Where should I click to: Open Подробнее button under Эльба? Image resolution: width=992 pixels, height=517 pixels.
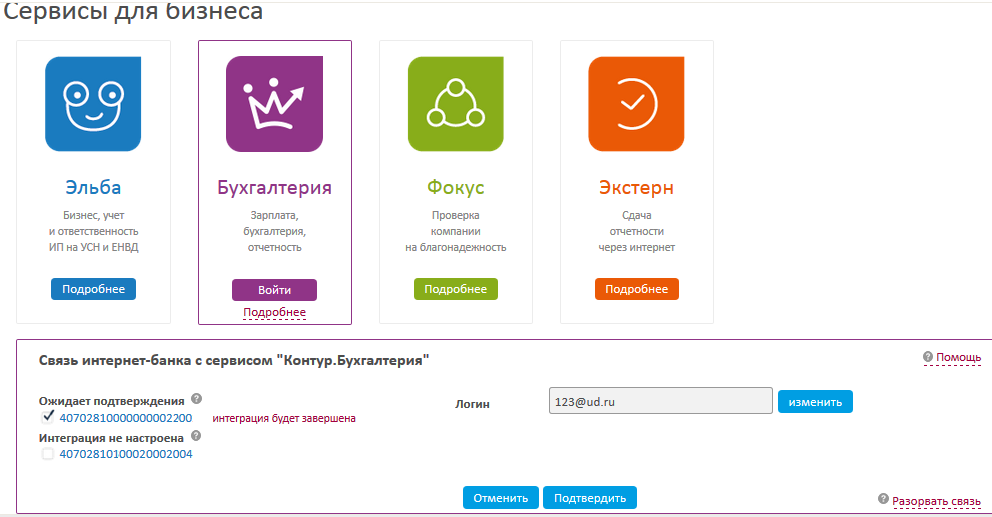pyautogui.click(x=94, y=289)
